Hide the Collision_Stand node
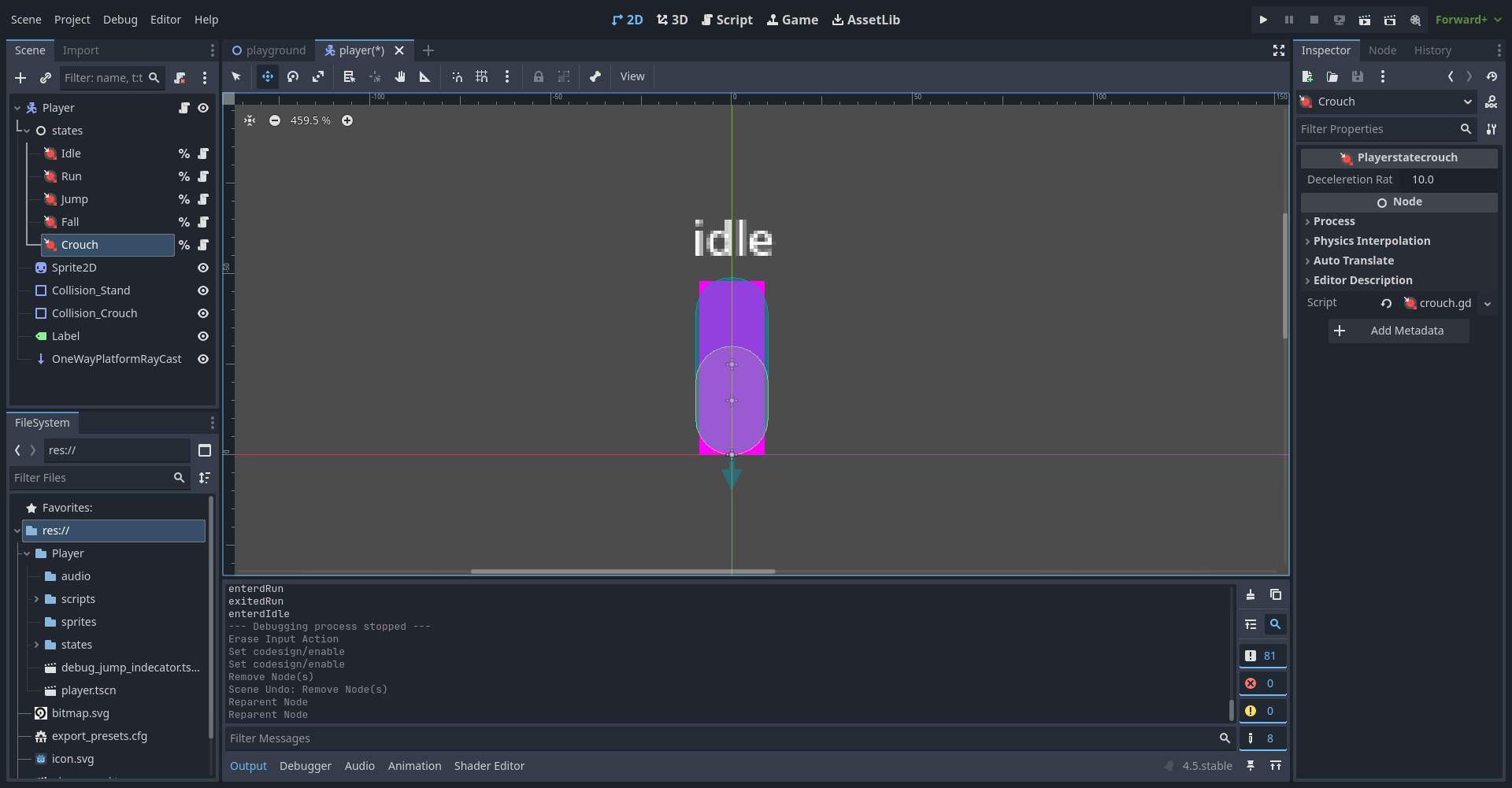Viewport: 1512px width, 788px height. click(203, 290)
